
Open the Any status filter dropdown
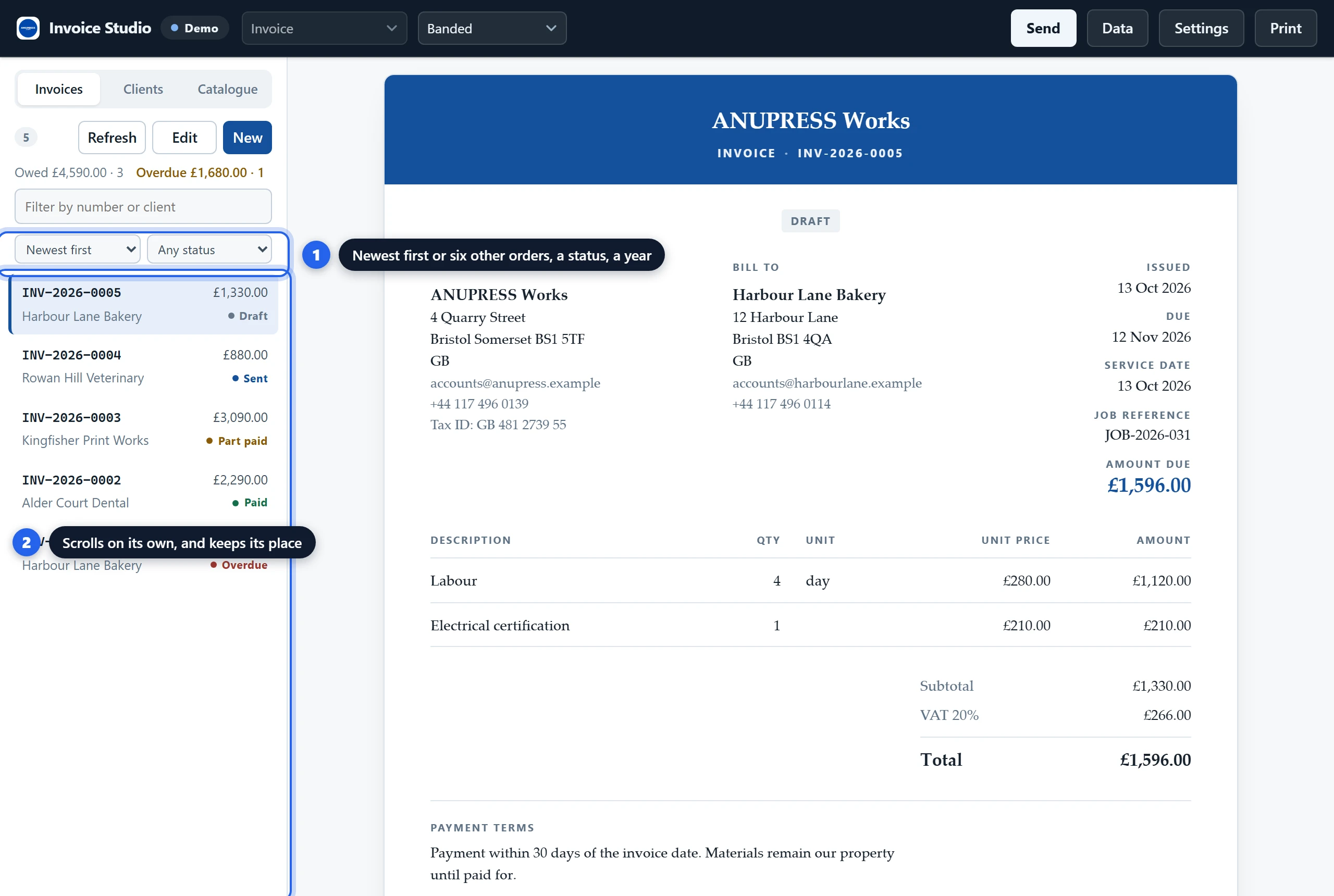pos(209,250)
